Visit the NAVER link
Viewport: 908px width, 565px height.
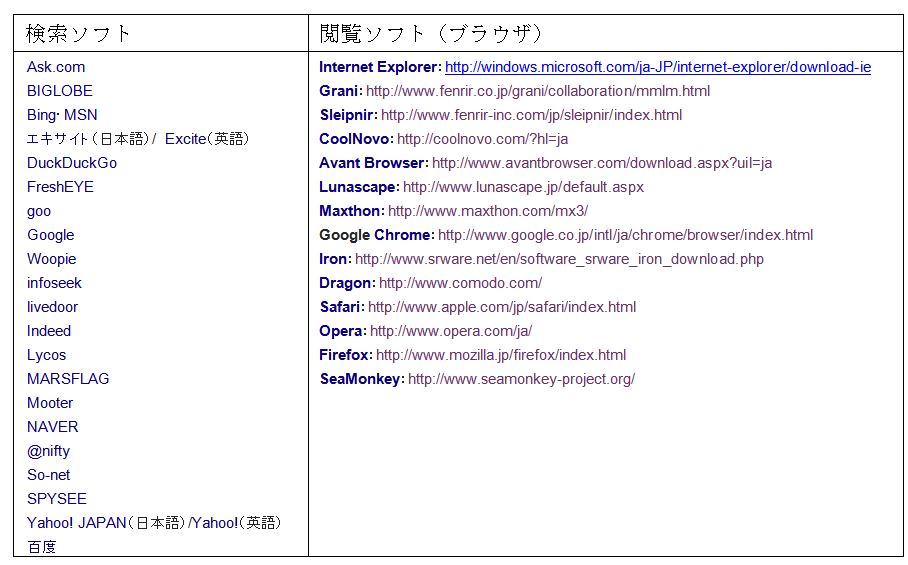(x=52, y=427)
